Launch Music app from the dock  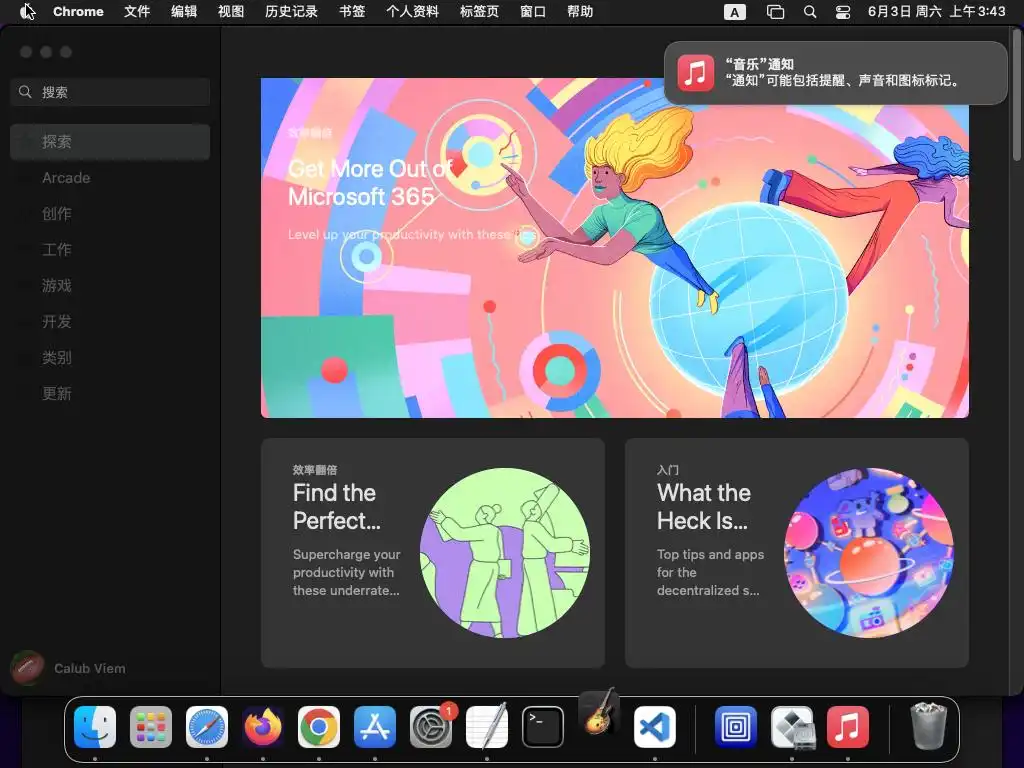pos(848,727)
